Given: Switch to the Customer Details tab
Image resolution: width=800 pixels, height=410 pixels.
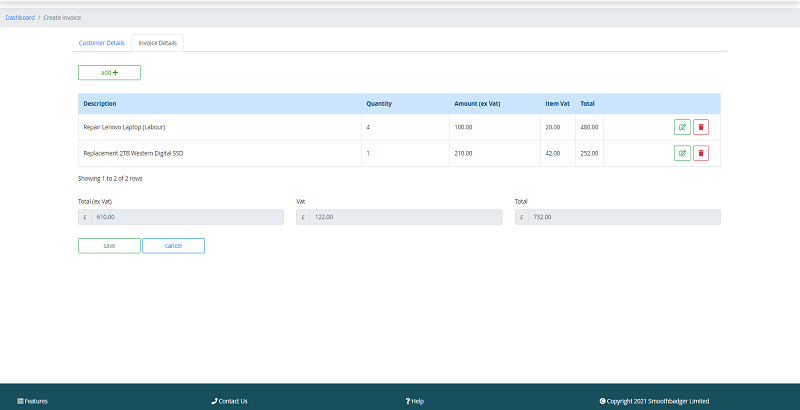Looking at the screenshot, I should pos(102,43).
